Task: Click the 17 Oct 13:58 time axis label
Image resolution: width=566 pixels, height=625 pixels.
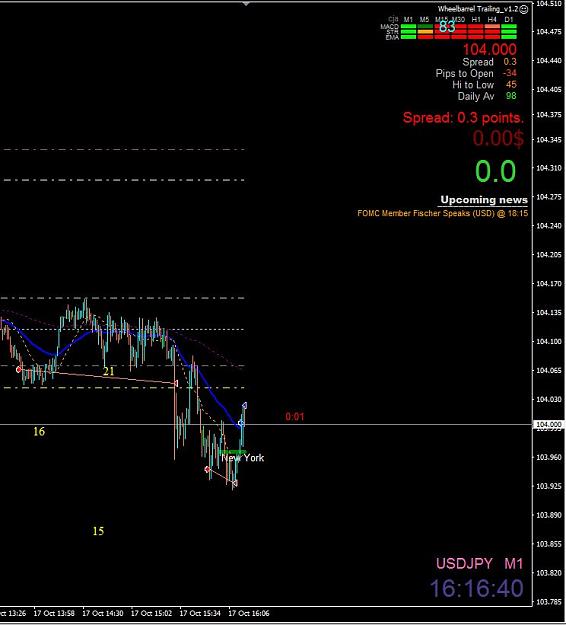Action: click(x=54, y=613)
